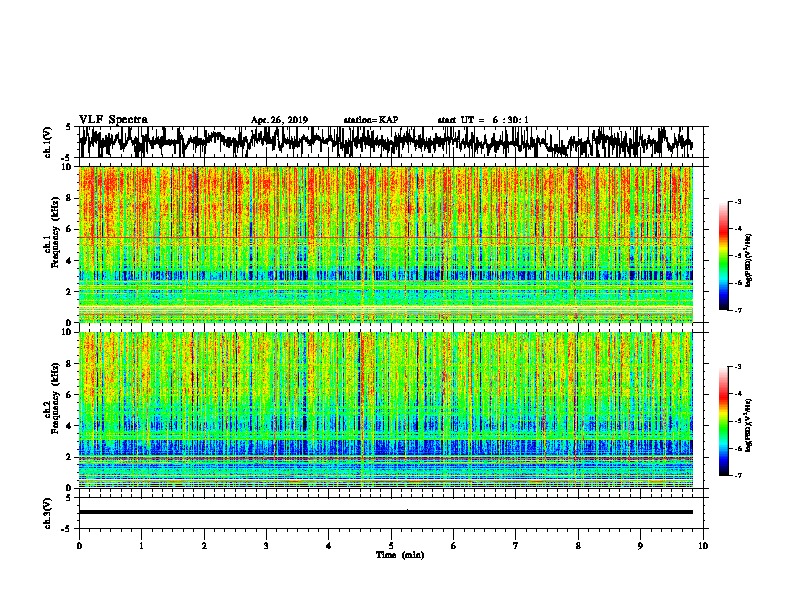Click time axis tick label "1"
This screenshot has height=612, width=792.
pyautogui.click(x=141, y=546)
